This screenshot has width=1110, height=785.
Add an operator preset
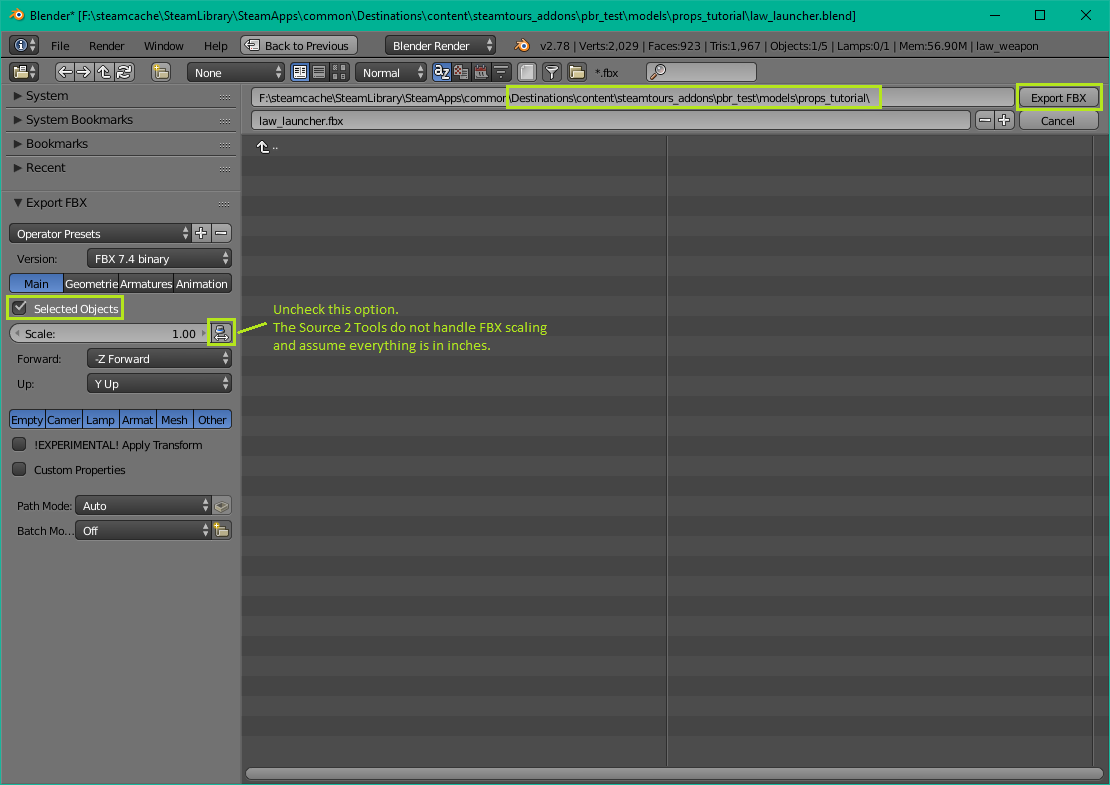click(201, 233)
